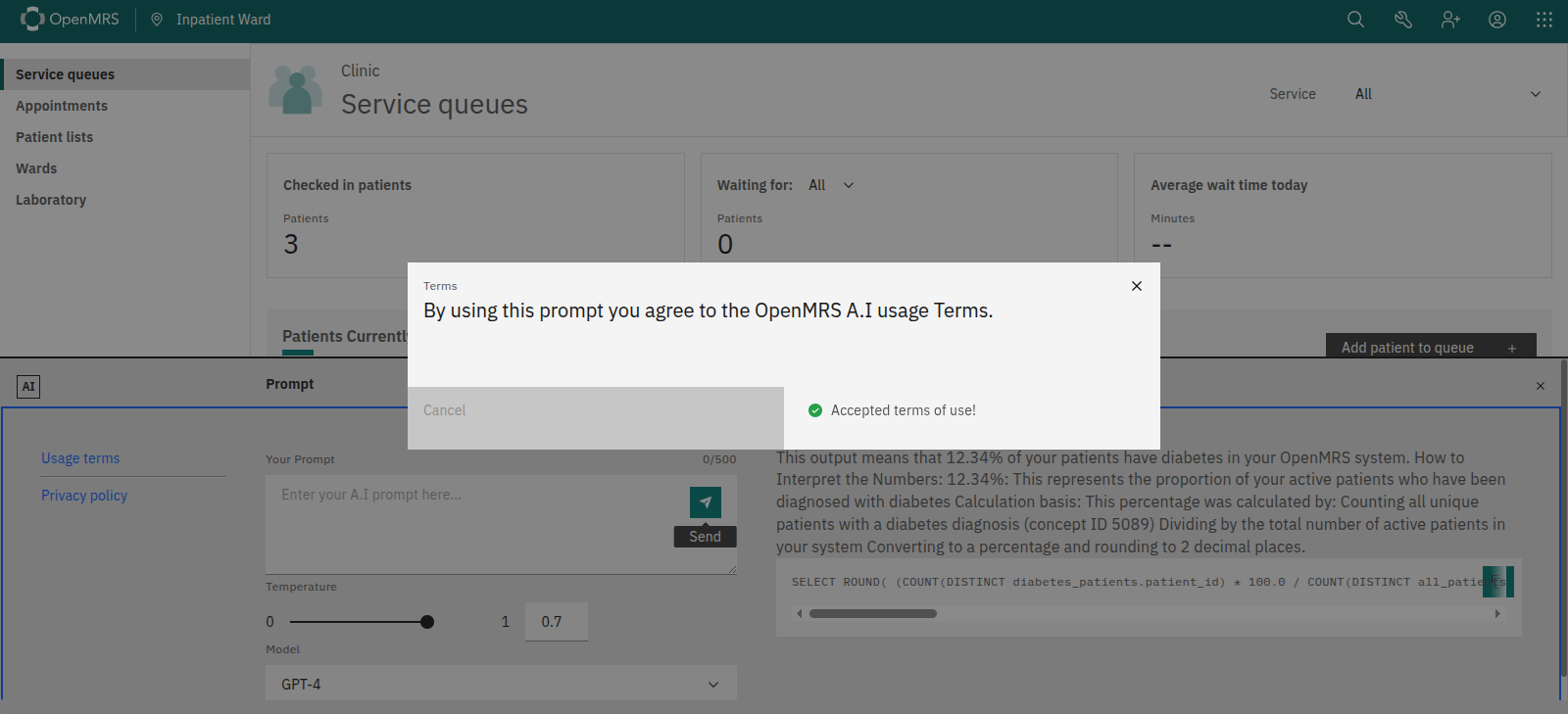Open the GPT-4 model dropdown
This screenshot has height=714, width=1568.
501,684
